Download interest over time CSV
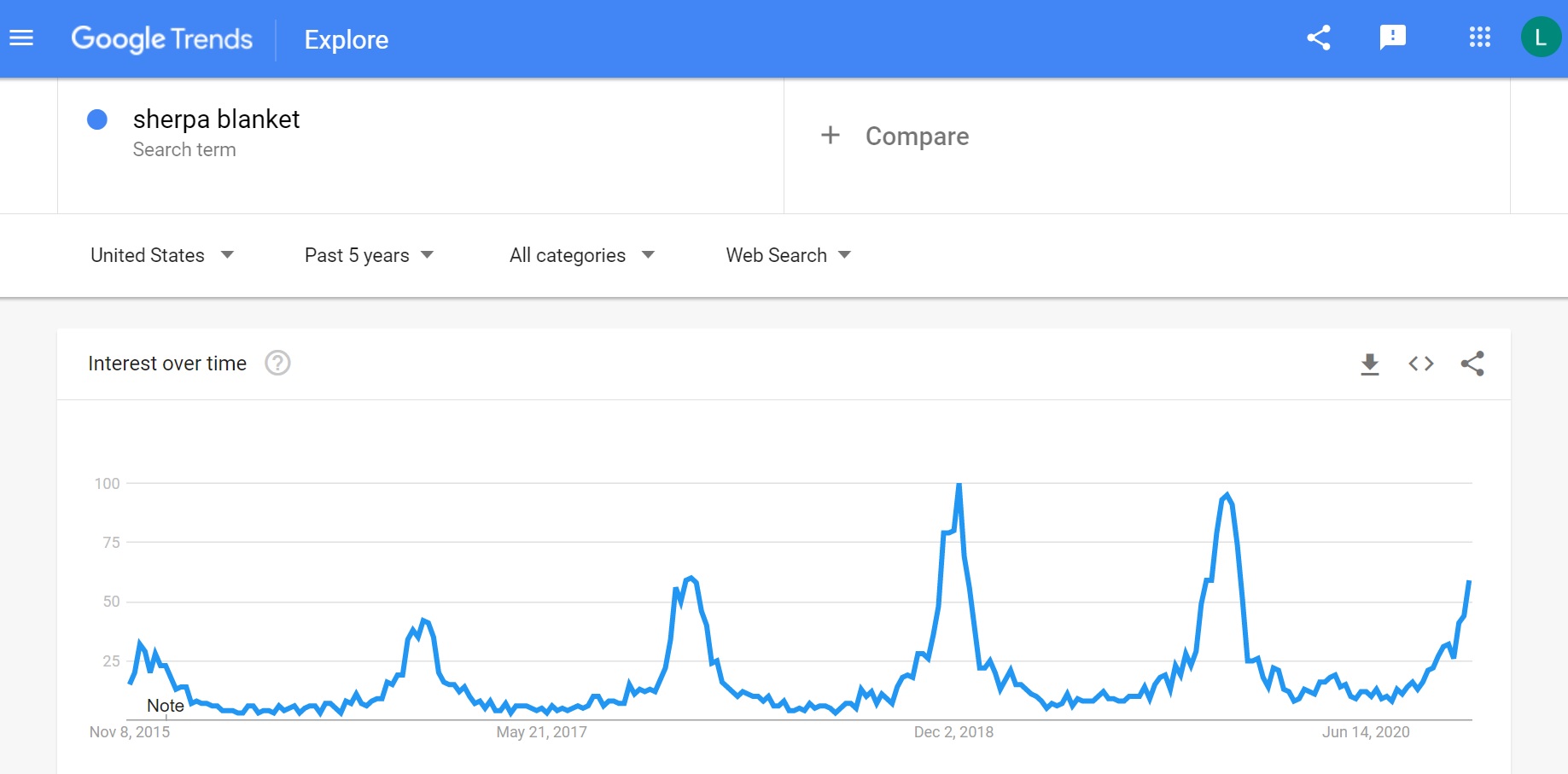 coord(1370,364)
